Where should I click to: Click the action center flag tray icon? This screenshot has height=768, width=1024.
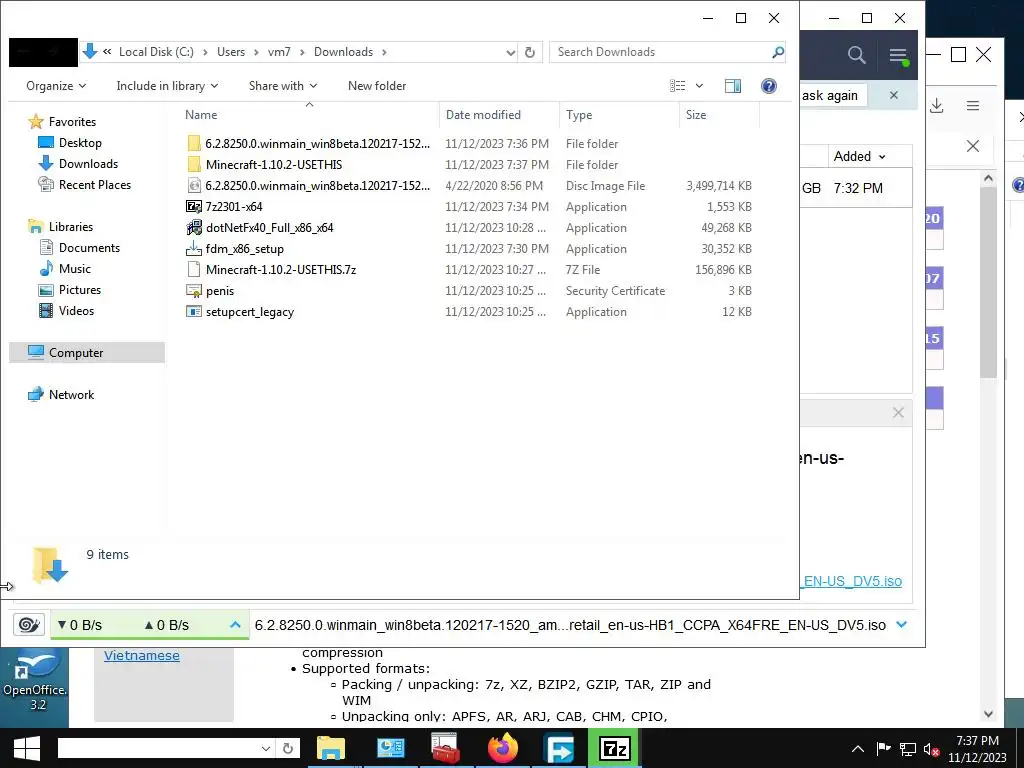point(883,749)
